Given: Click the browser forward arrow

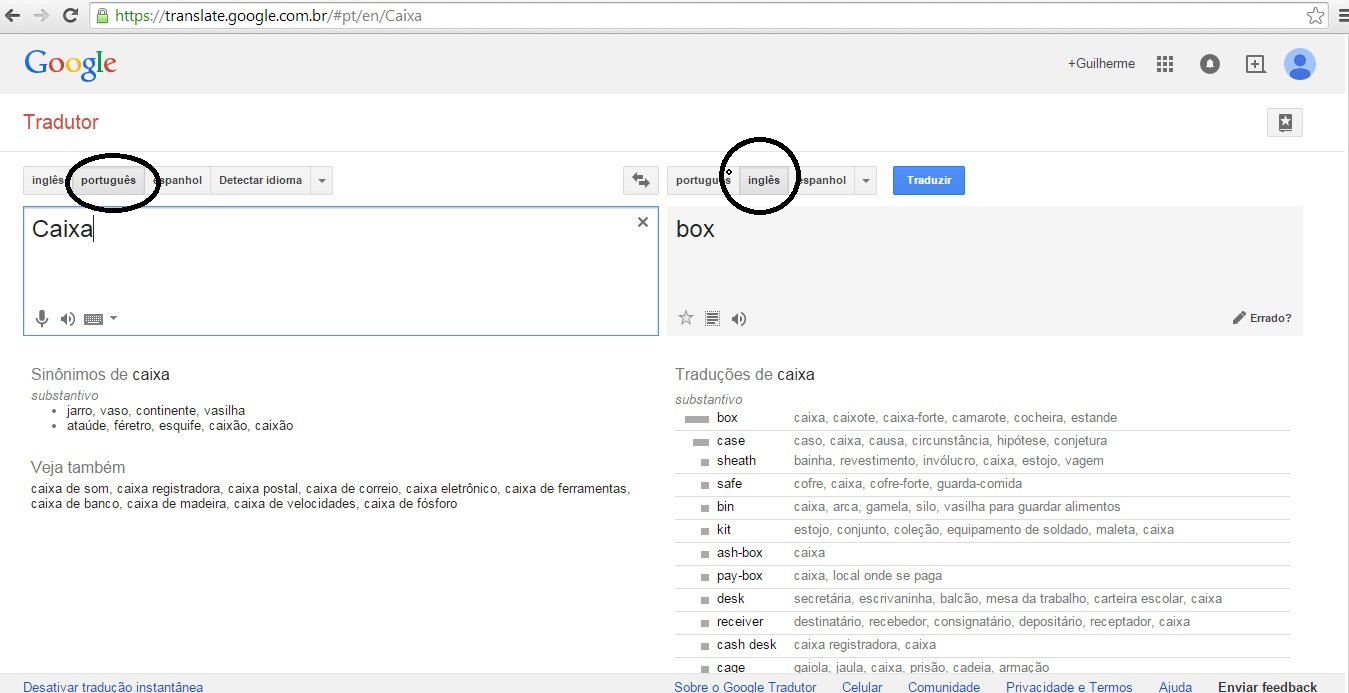Looking at the screenshot, I should point(42,15).
